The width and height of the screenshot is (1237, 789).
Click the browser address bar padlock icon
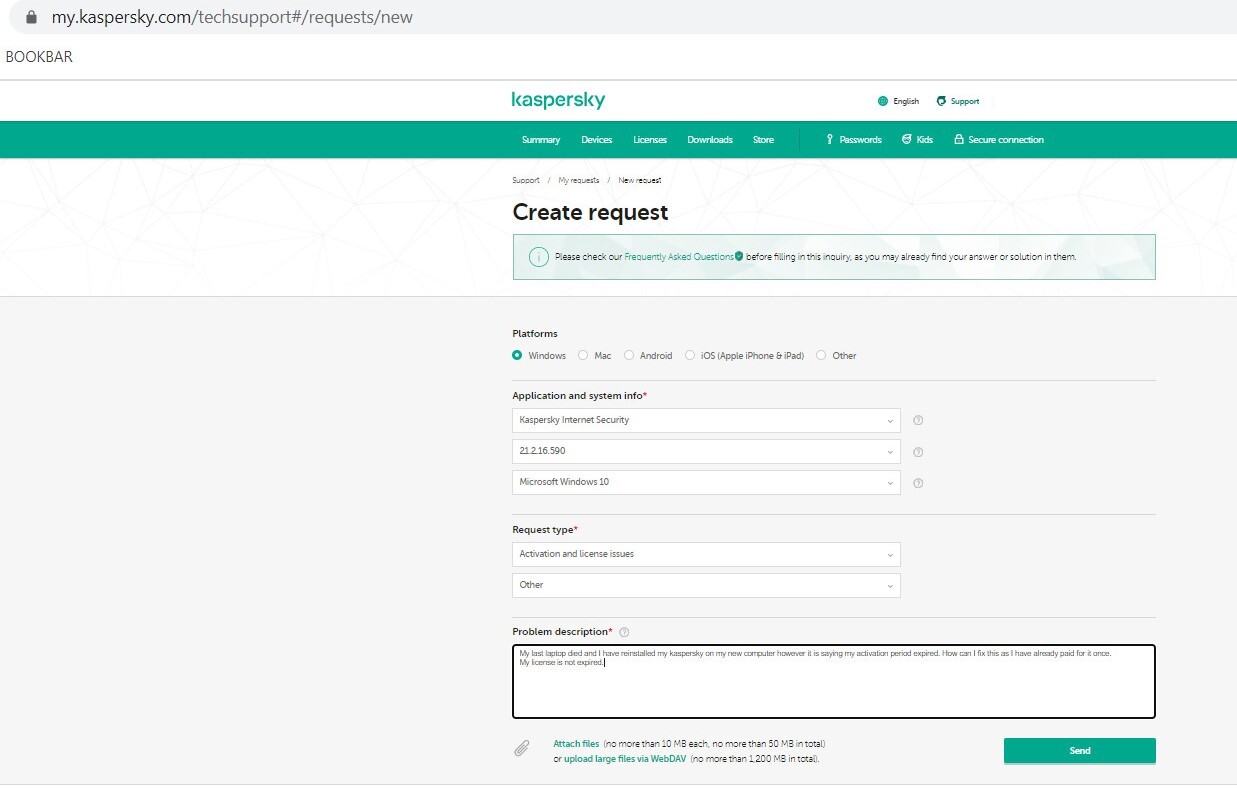pos(31,17)
